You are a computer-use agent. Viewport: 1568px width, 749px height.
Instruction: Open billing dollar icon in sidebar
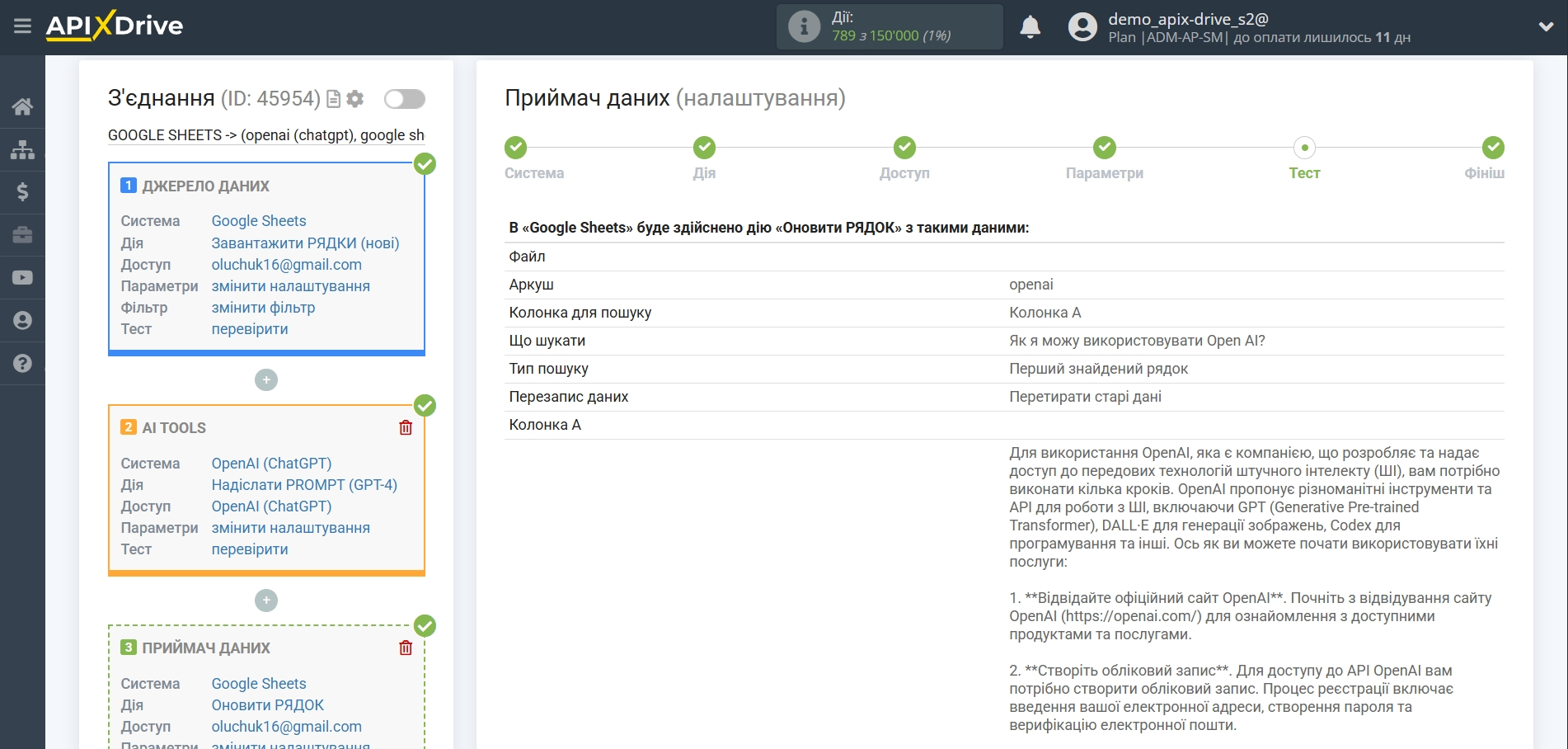[x=22, y=192]
